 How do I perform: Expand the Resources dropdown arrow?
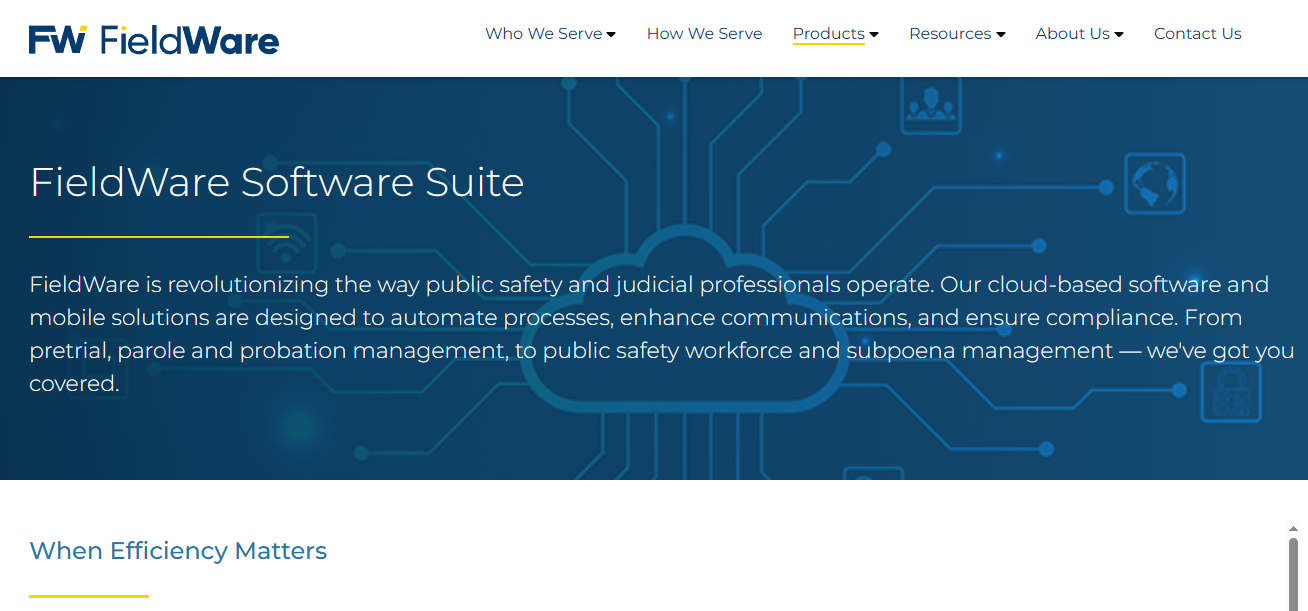pyautogui.click(x=1001, y=35)
